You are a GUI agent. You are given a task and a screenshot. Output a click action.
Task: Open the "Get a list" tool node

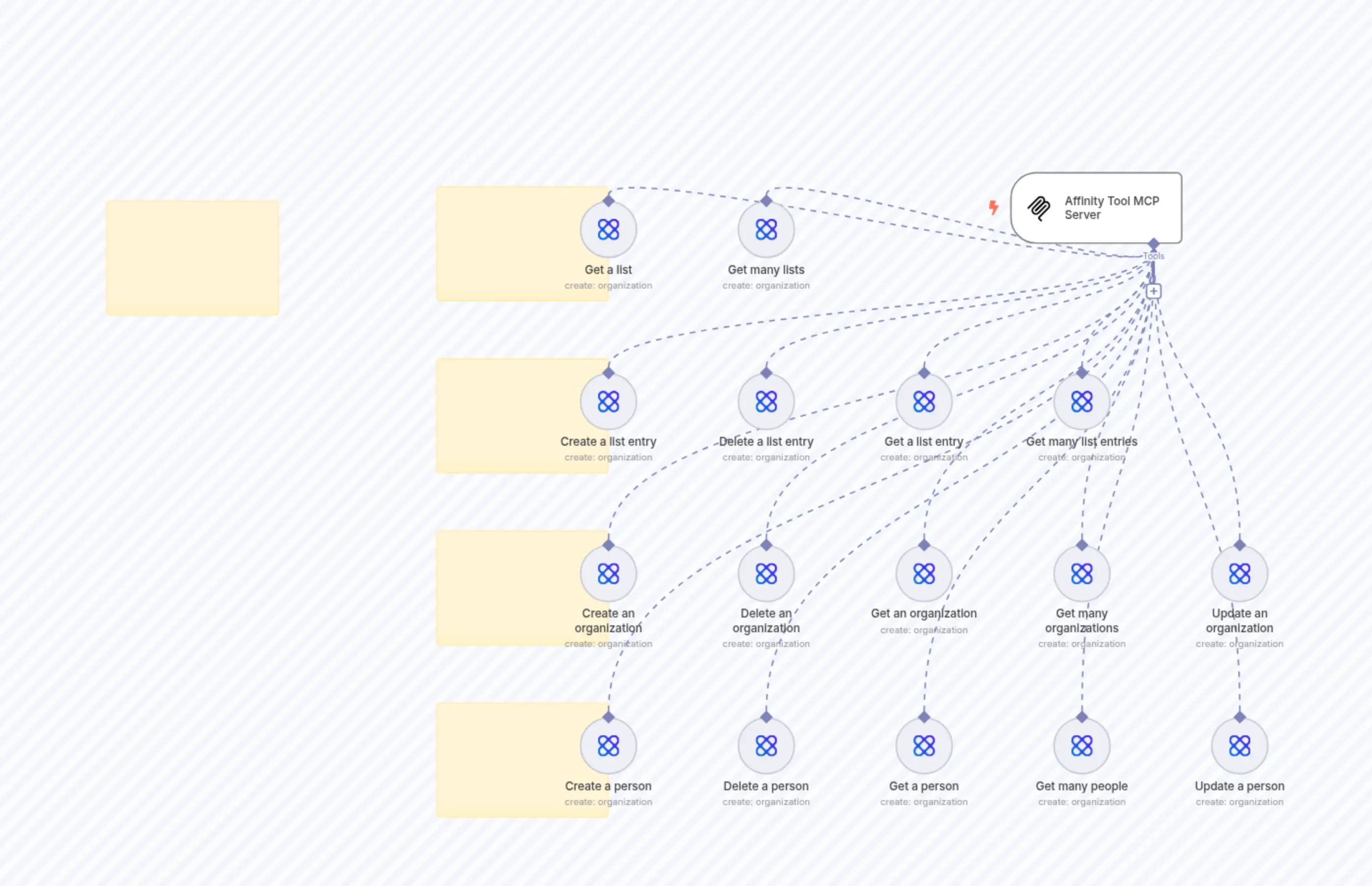pyautogui.click(x=608, y=230)
